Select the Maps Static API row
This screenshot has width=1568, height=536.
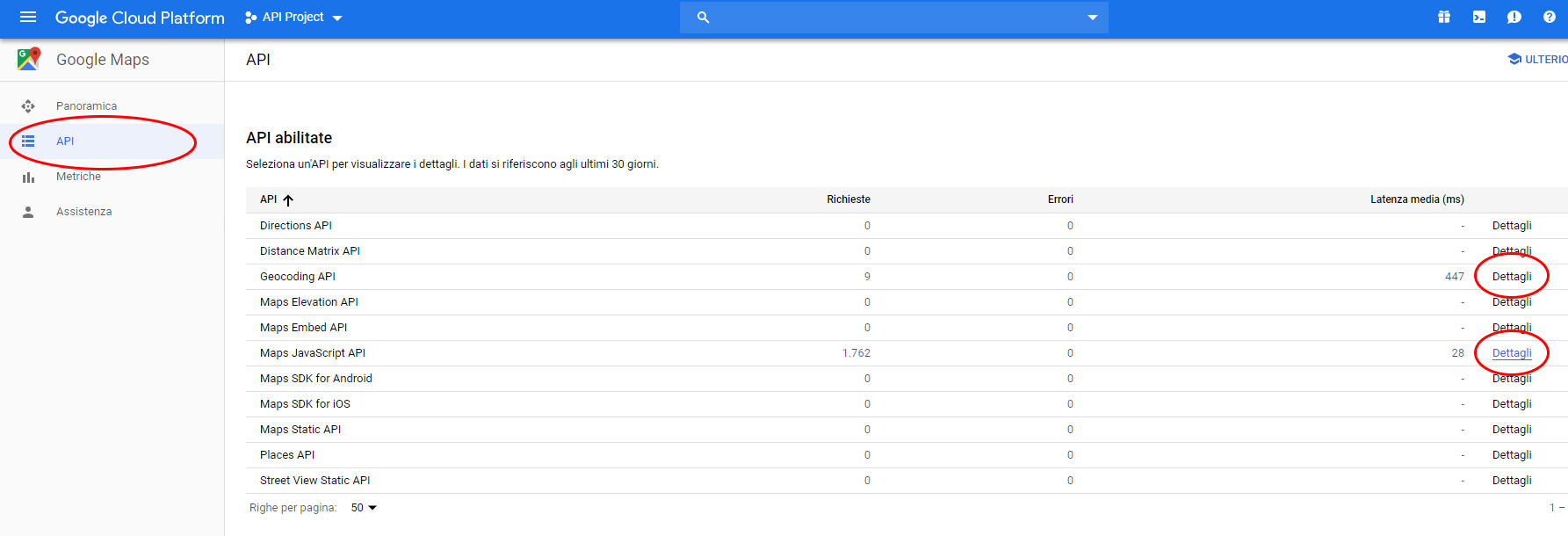[x=907, y=430]
